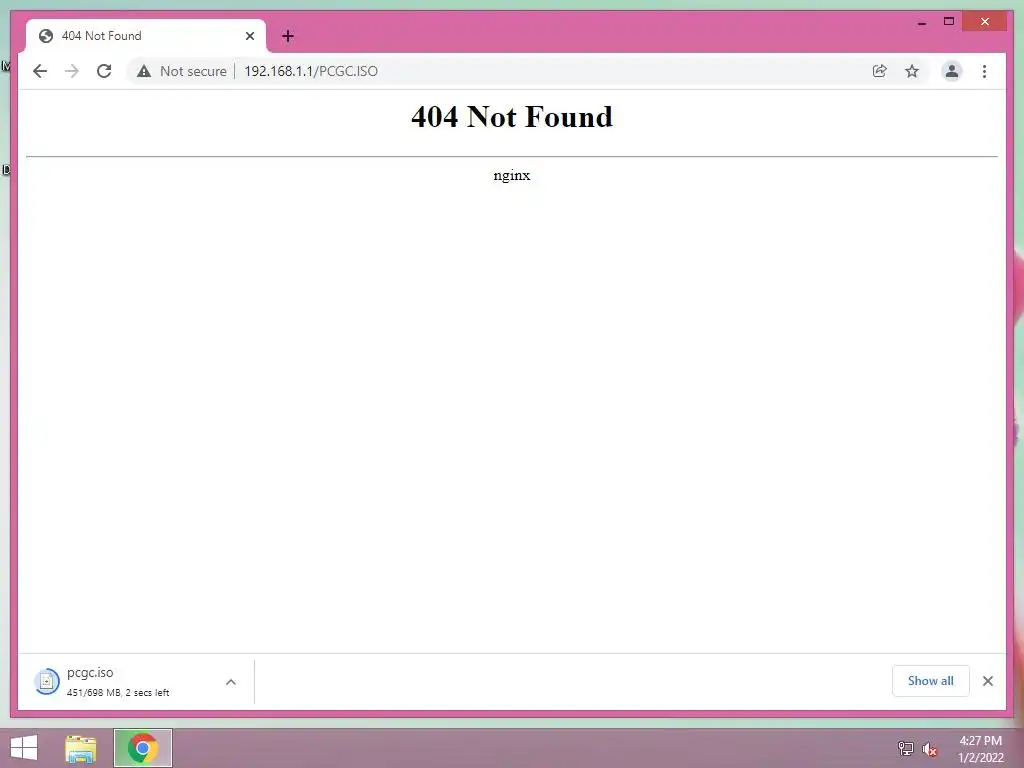Viewport: 1024px width, 768px height.
Task: Open the Windows Start button
Action: (24, 748)
